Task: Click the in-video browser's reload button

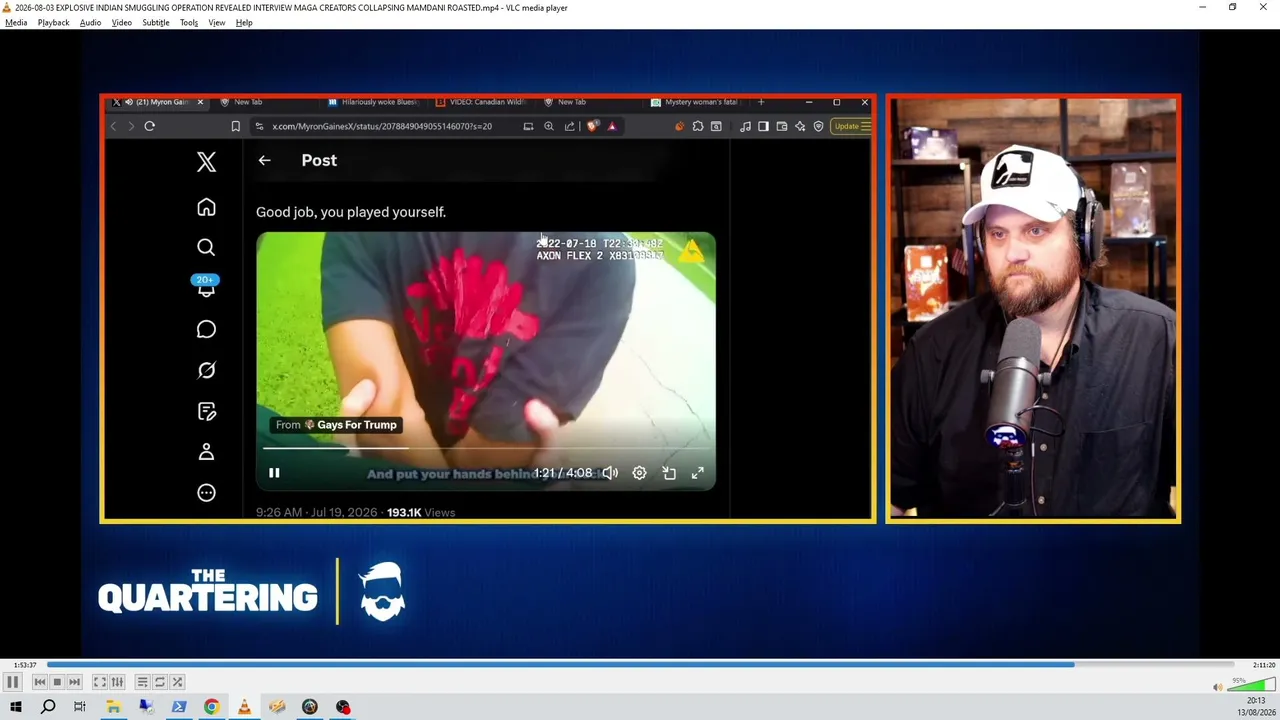Action: pyautogui.click(x=149, y=126)
